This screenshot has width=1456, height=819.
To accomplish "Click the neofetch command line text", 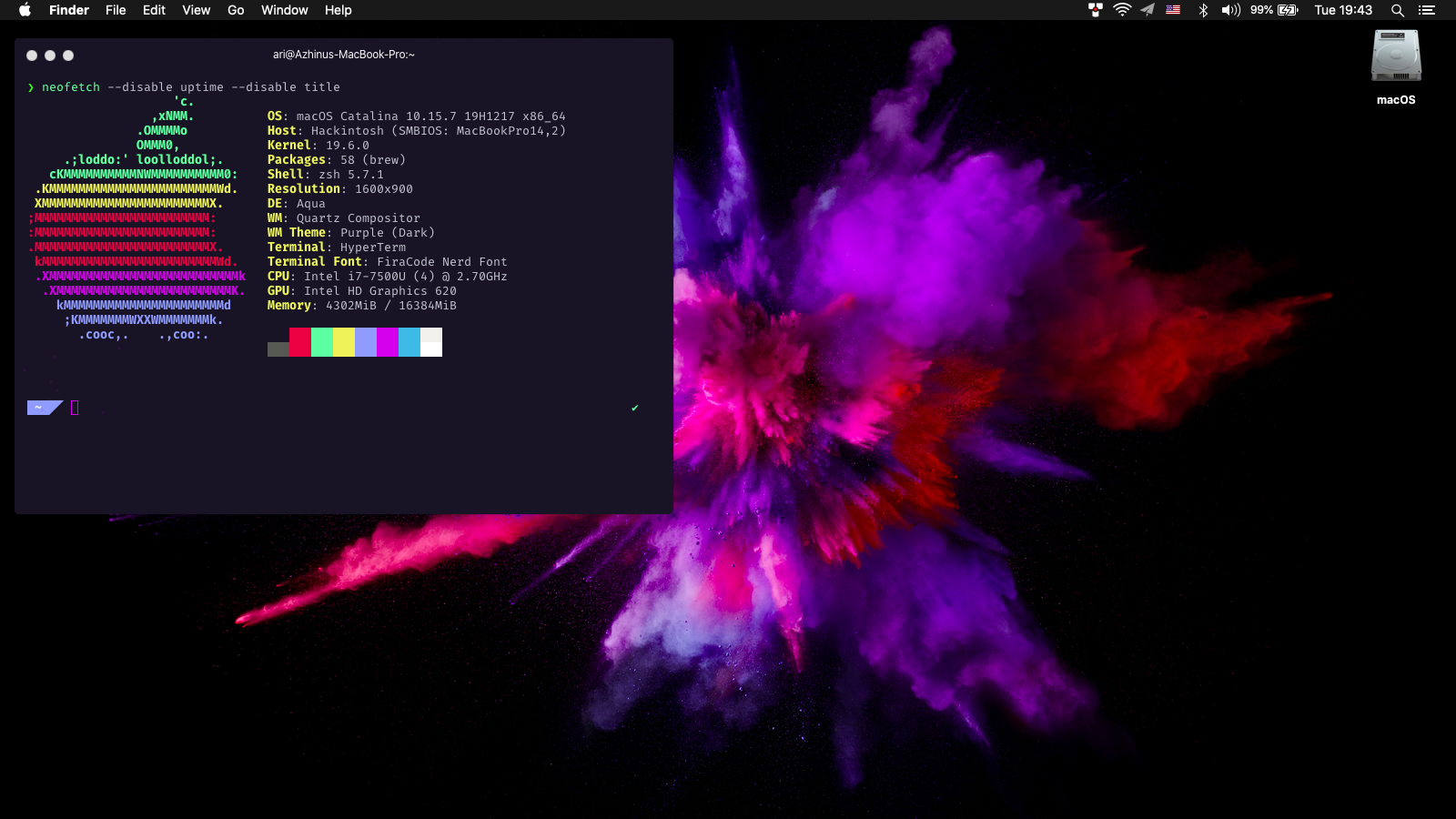I will tap(191, 87).
